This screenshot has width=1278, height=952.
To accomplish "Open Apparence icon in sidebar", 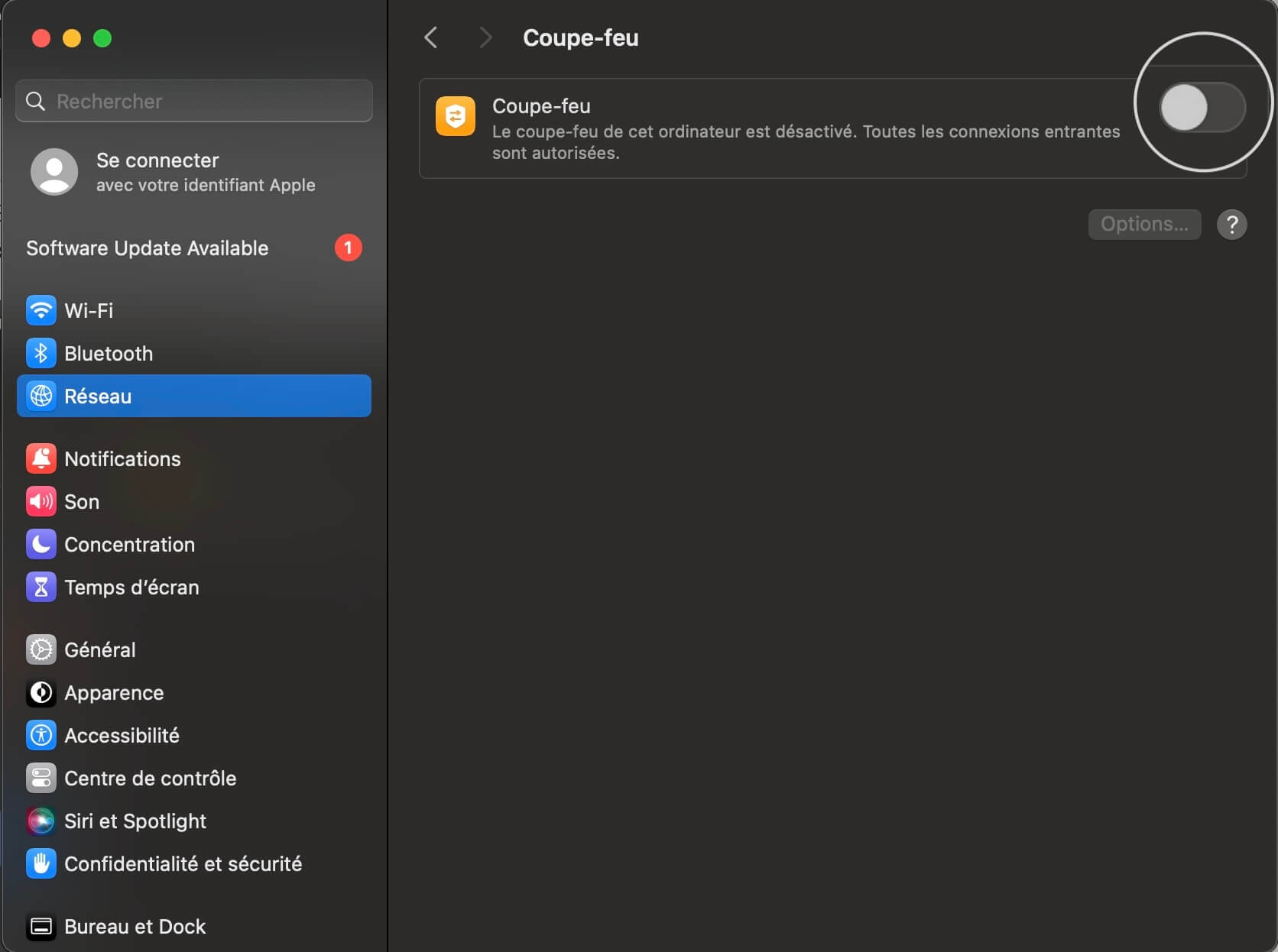I will click(x=41, y=692).
